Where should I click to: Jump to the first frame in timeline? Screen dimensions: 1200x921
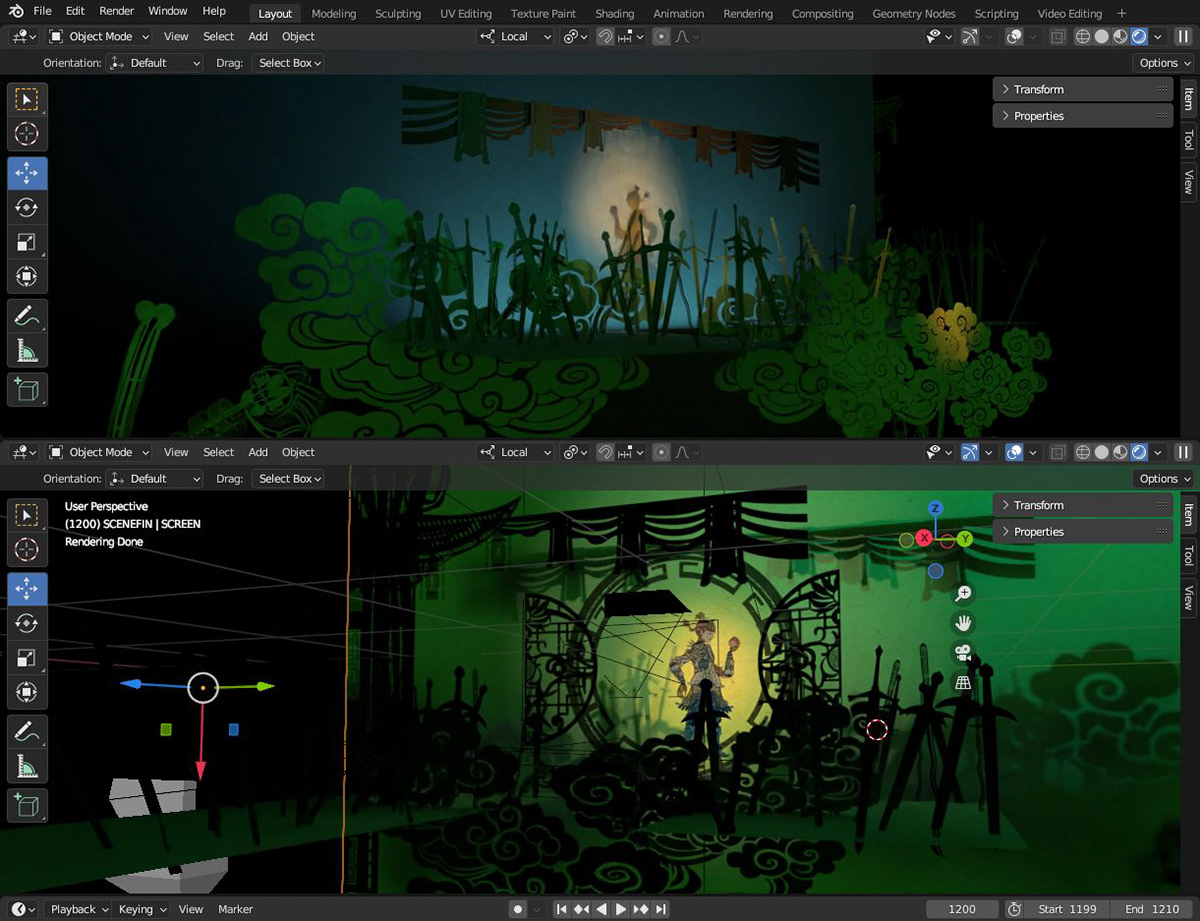[x=561, y=909]
